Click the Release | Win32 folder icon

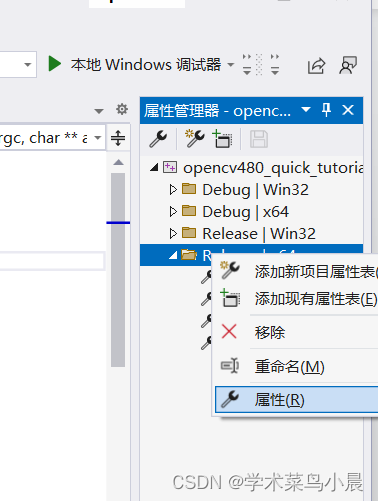pyautogui.click(x=189, y=233)
